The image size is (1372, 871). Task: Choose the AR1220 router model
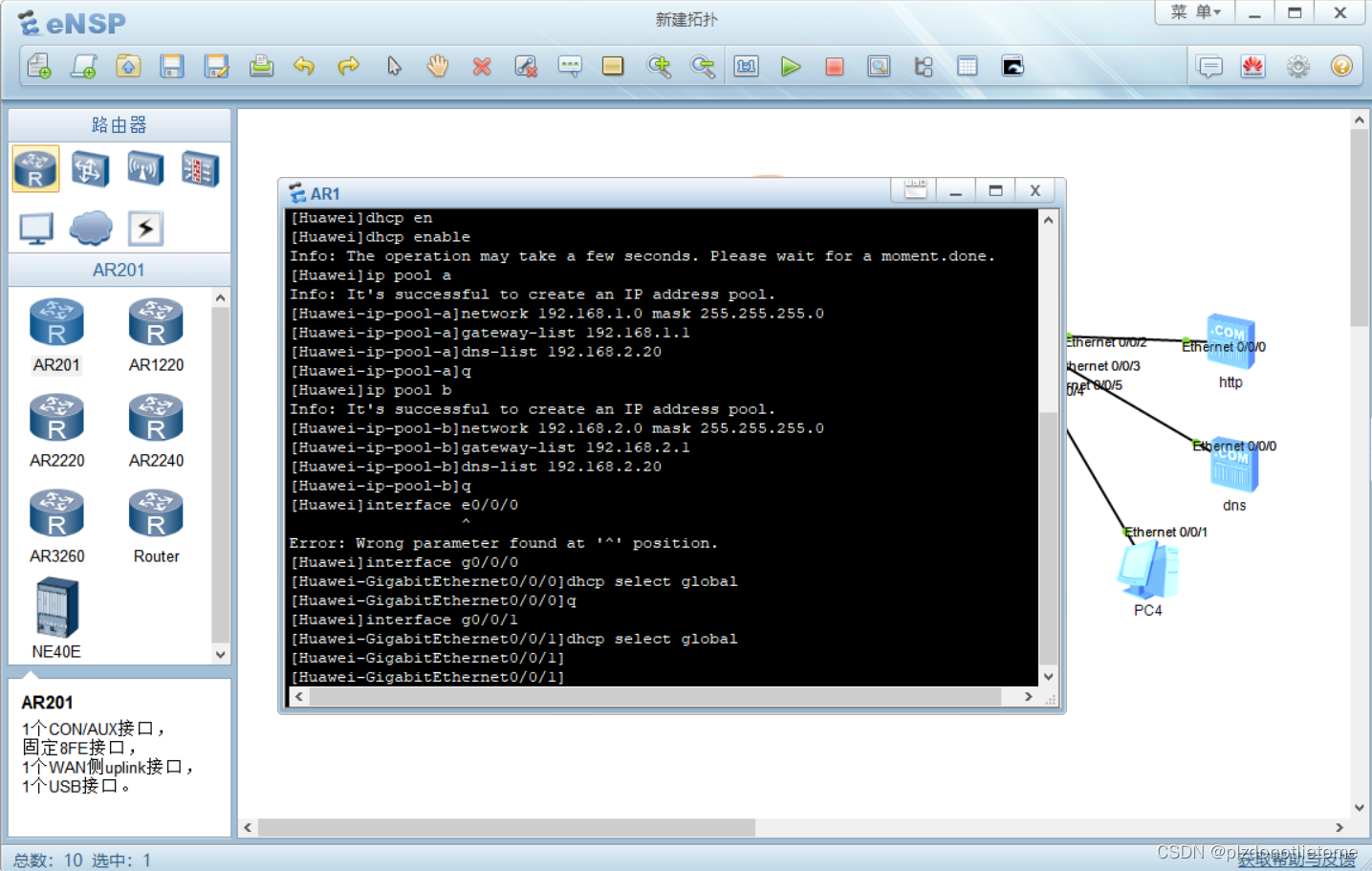click(156, 336)
